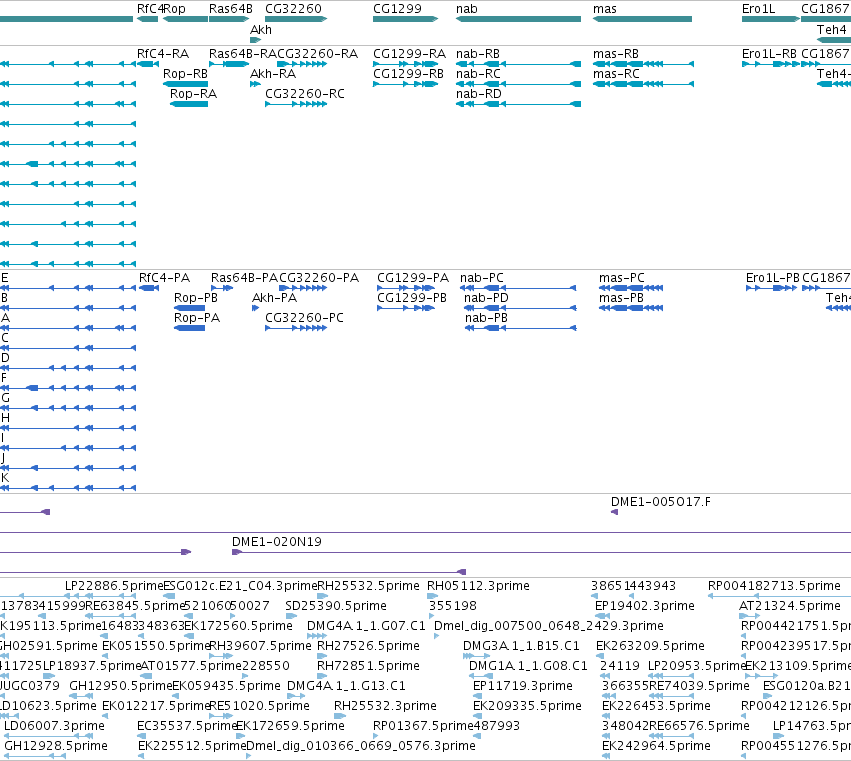851x761 pixels.
Task: Select the nab-PD protein glyph
Action: [x=521, y=308]
